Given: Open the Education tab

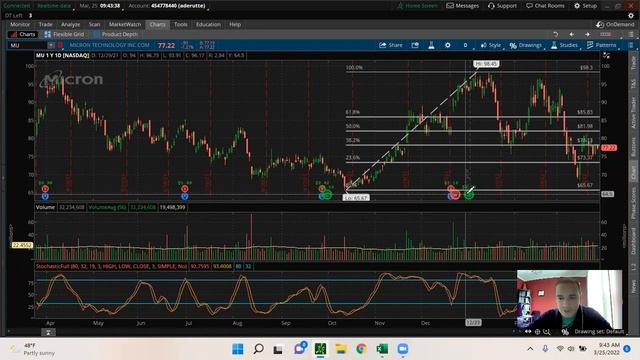Looking at the screenshot, I should coord(208,24).
